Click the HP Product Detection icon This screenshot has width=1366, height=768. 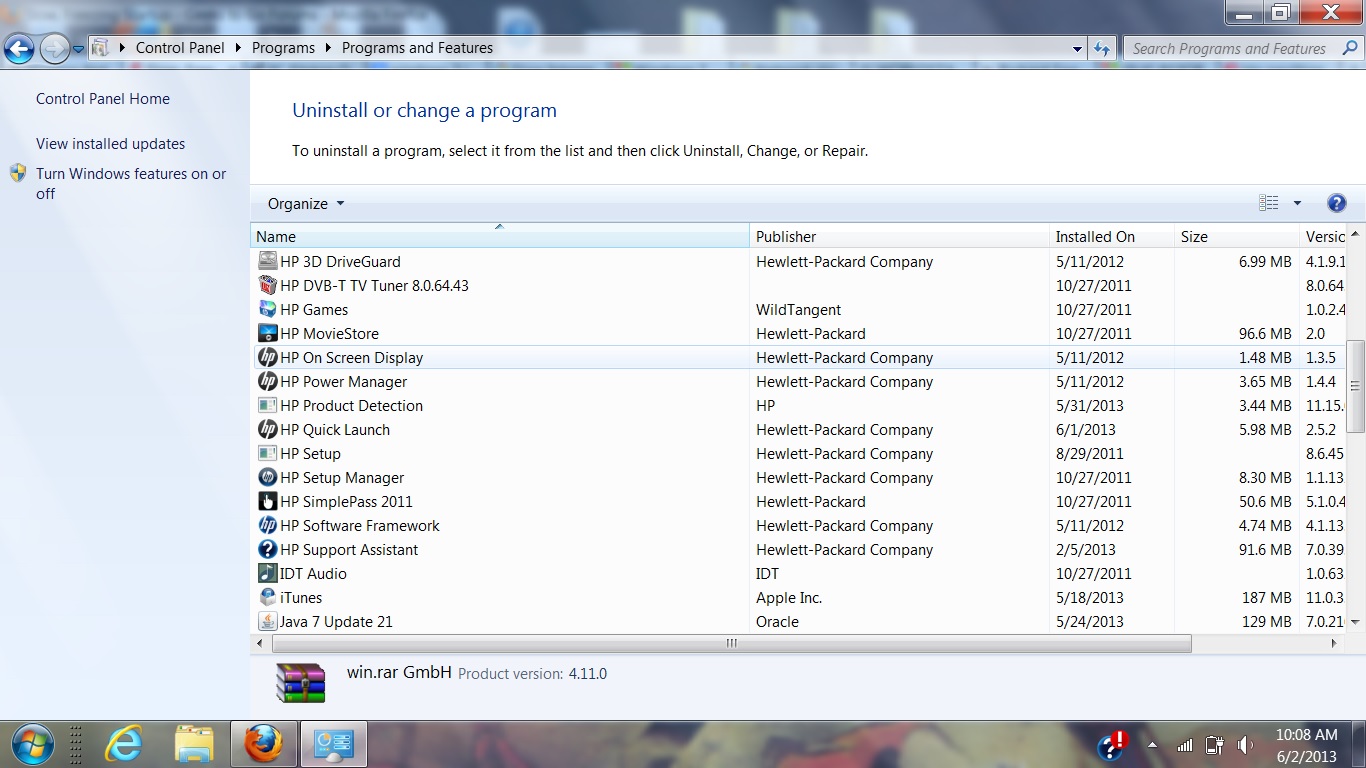[267, 405]
